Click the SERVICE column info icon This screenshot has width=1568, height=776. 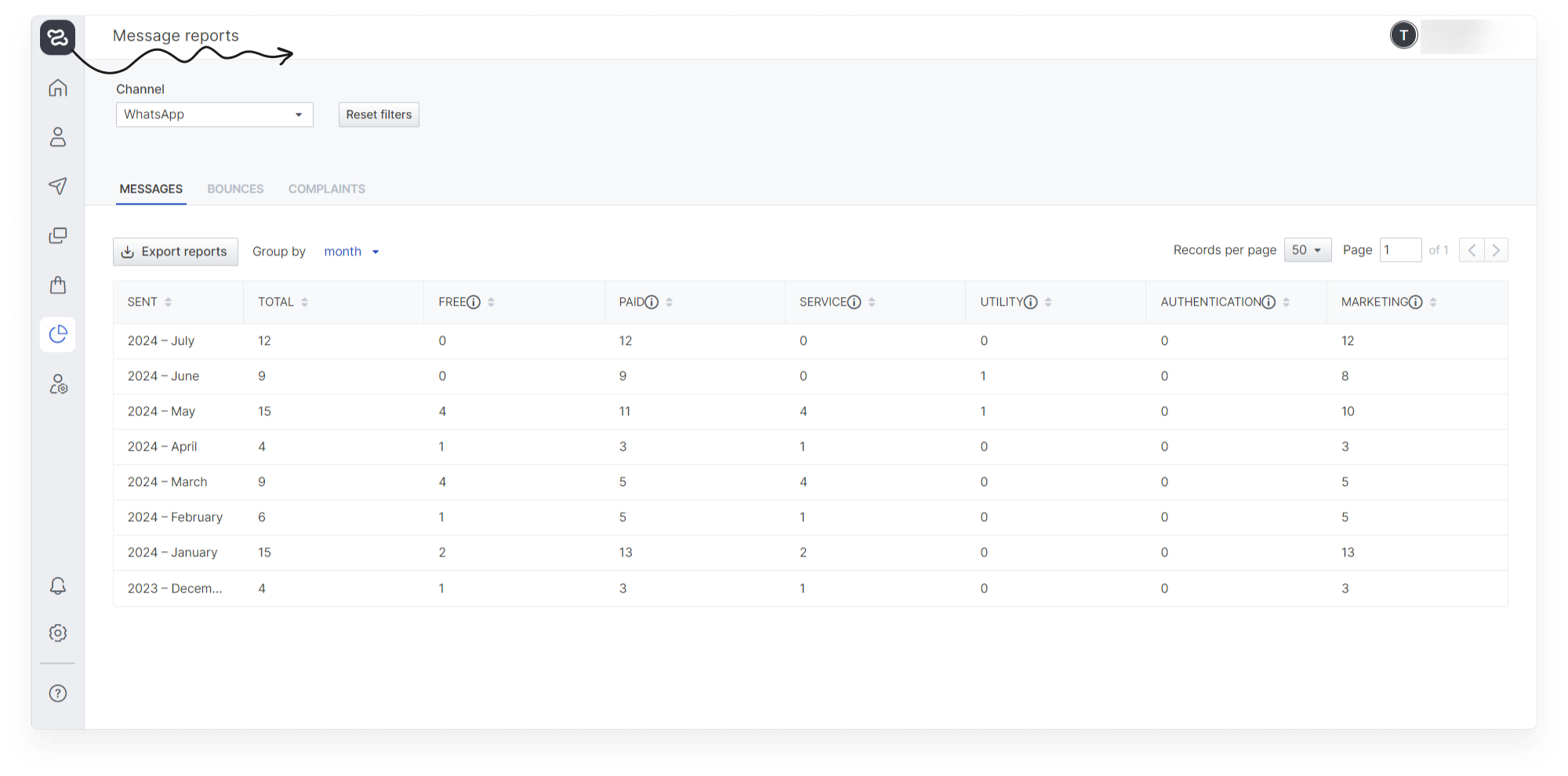click(x=854, y=302)
